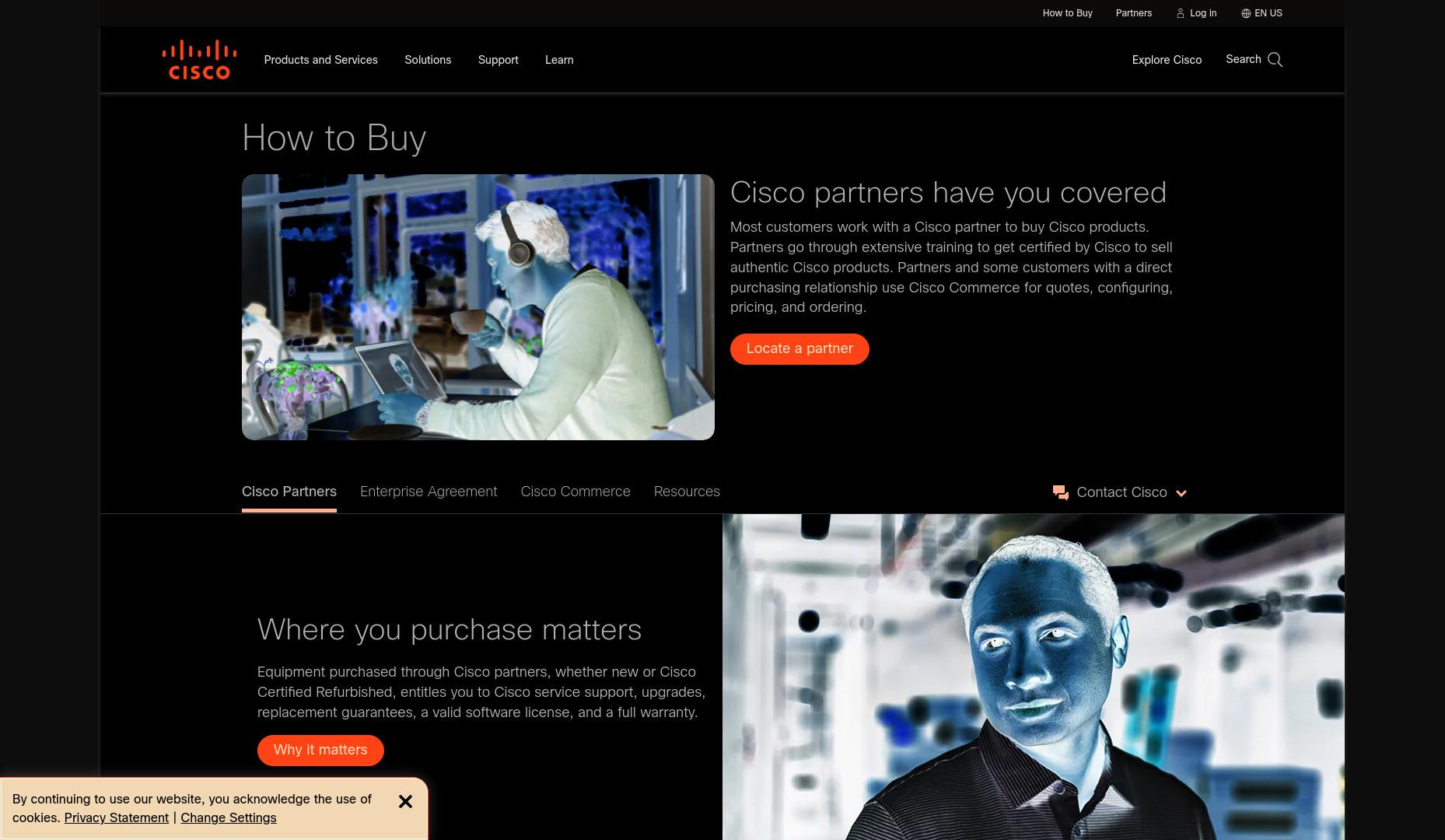The height and width of the screenshot is (840, 1445).
Task: Click the 'Where you purchase matters' heading
Action: coord(450,630)
